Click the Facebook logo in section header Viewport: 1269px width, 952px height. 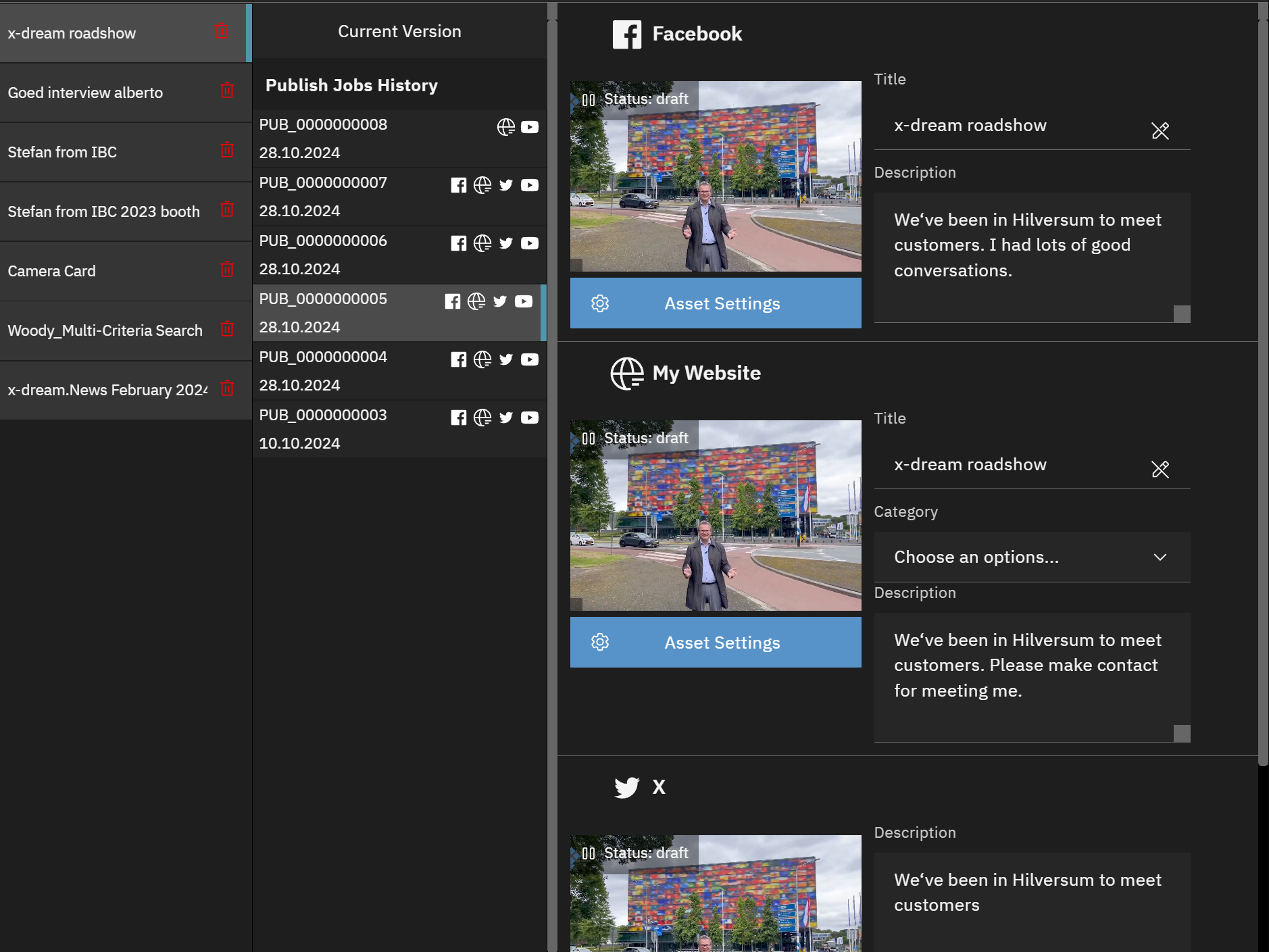[x=627, y=34]
